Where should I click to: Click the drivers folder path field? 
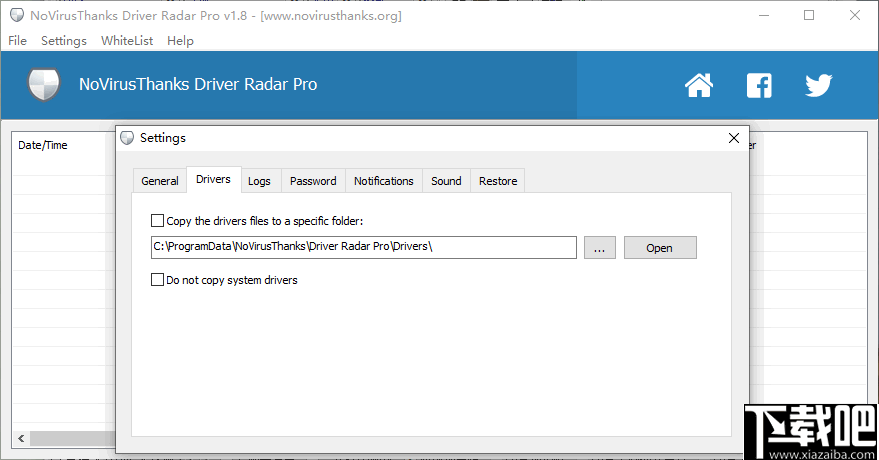(x=364, y=247)
